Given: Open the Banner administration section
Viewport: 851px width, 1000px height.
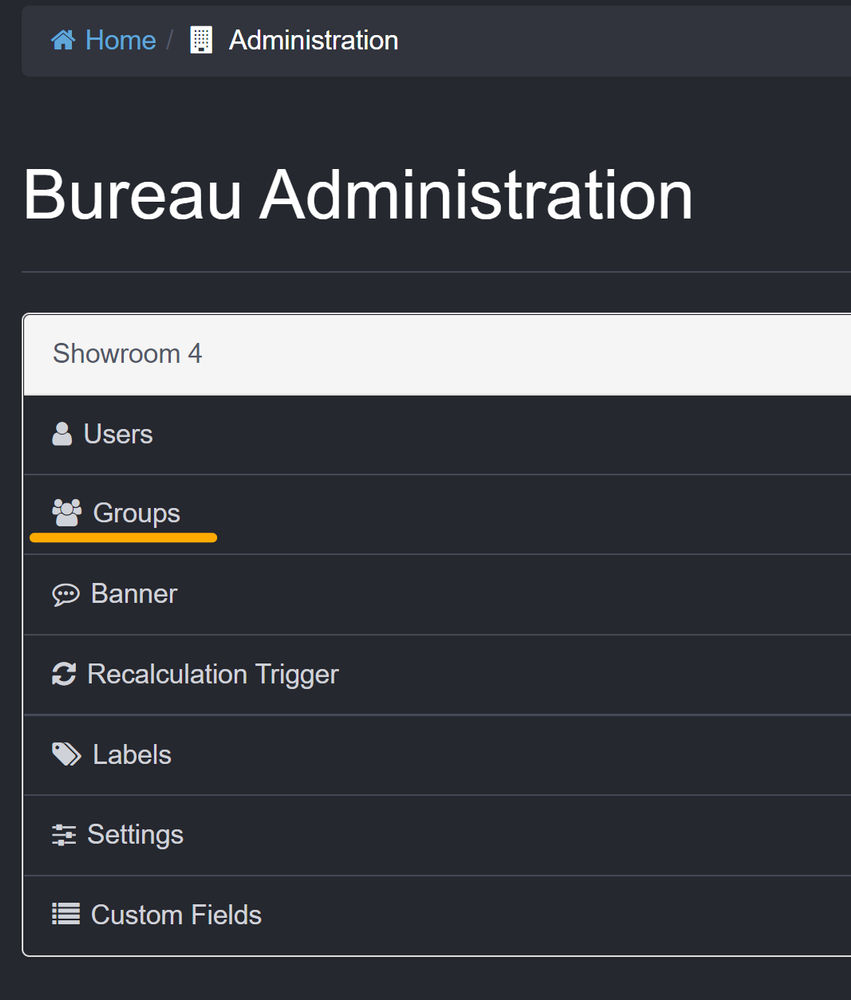Looking at the screenshot, I should click(134, 593).
